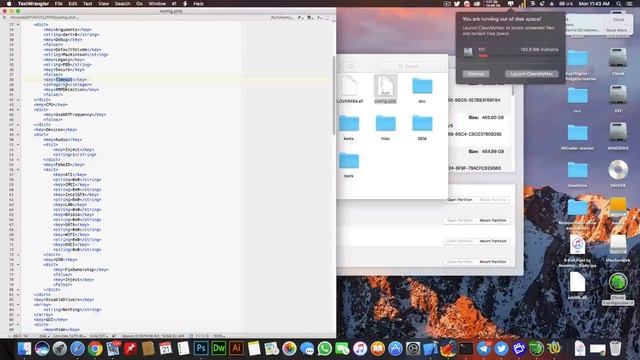640x360 pixels.
Task: Select the misc folder in Finder window
Action: 385,127
